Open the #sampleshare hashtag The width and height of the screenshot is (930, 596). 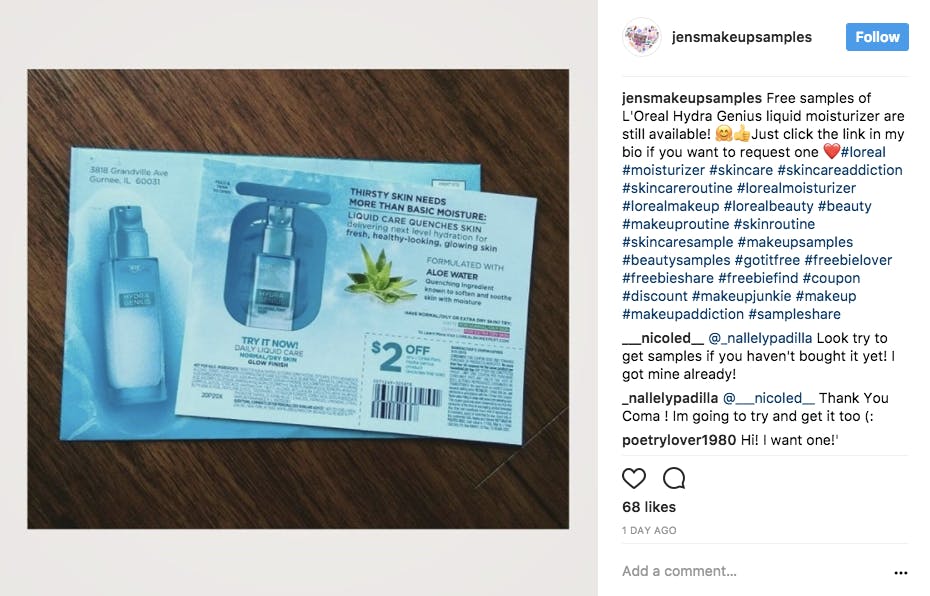794,314
